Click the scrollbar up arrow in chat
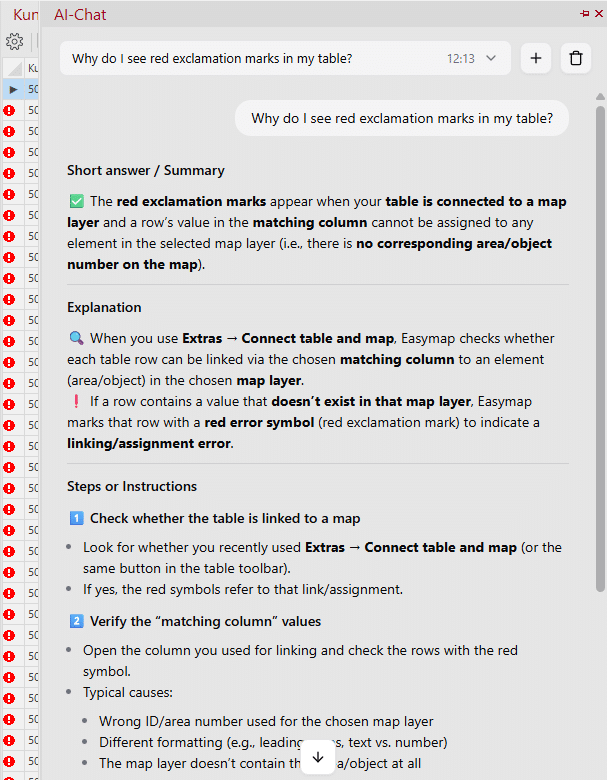The height and width of the screenshot is (780, 607). click(x=601, y=97)
